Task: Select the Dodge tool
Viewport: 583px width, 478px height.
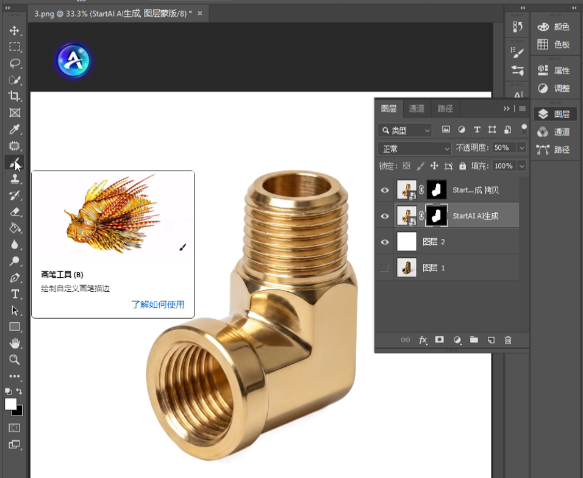Action: (15, 261)
